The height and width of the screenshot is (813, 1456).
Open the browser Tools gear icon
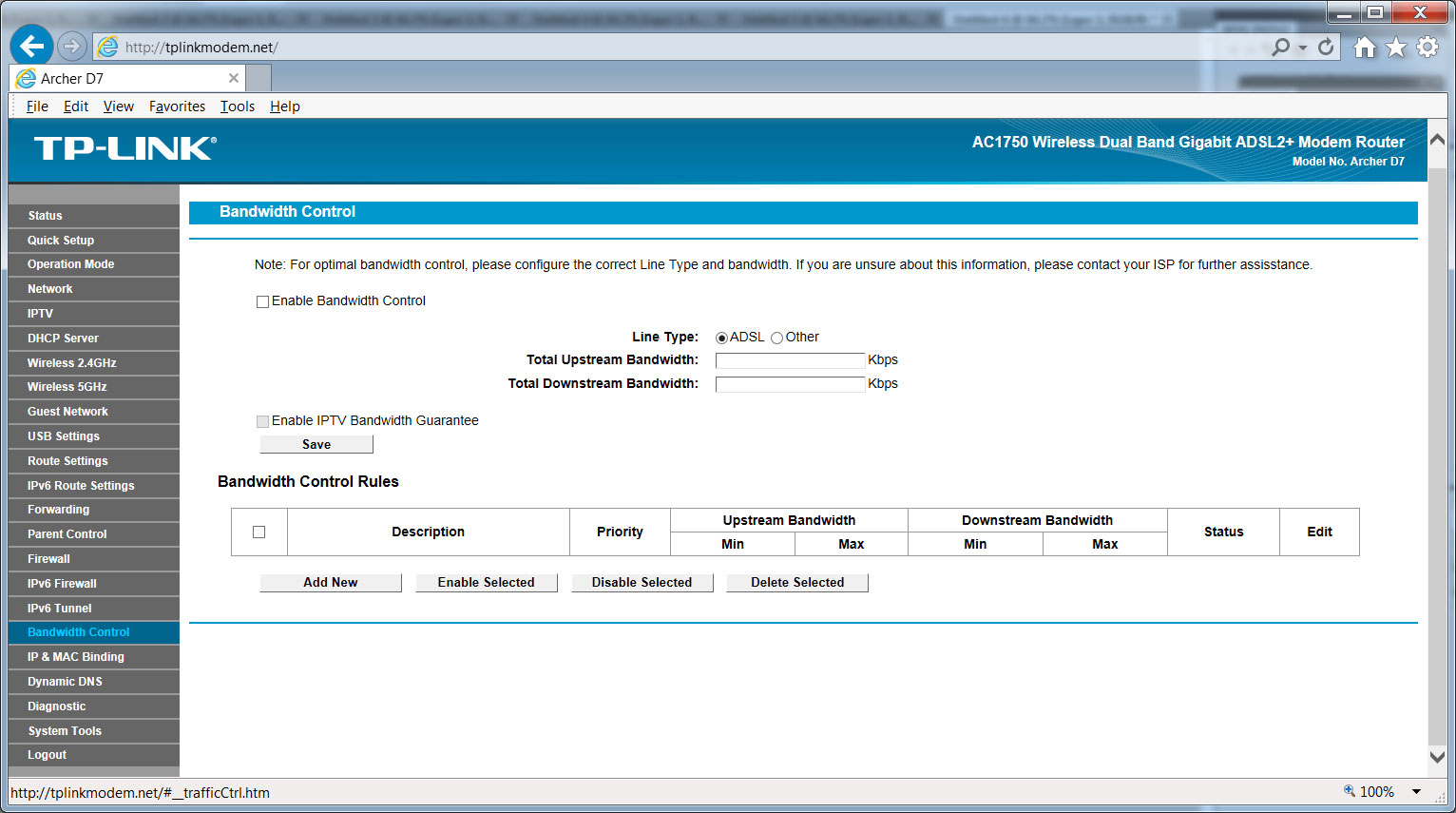pos(1427,47)
